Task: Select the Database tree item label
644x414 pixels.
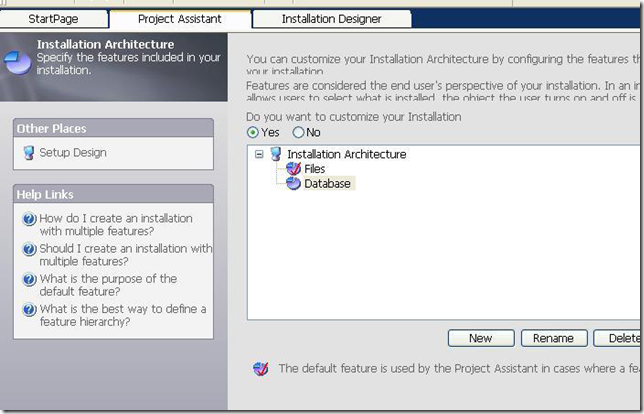Action: click(328, 183)
